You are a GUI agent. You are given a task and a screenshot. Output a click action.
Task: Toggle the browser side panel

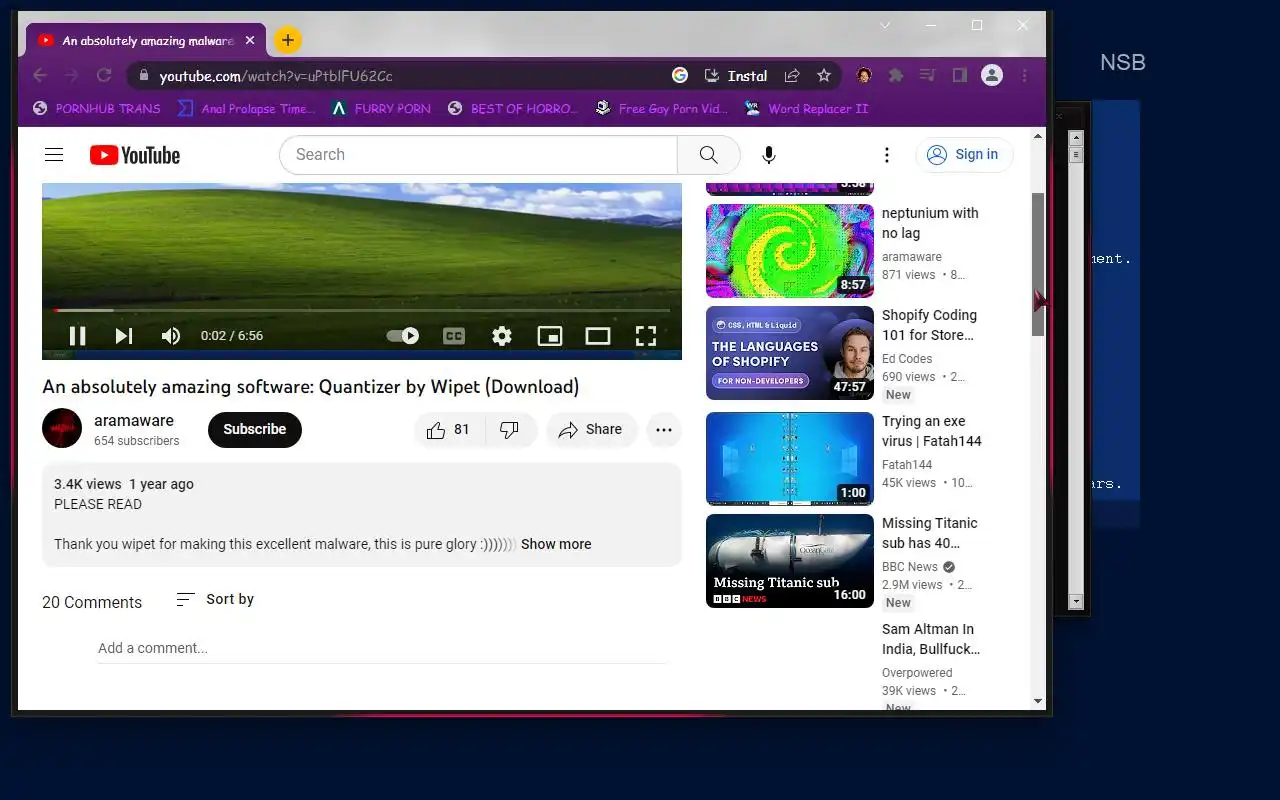pos(959,75)
